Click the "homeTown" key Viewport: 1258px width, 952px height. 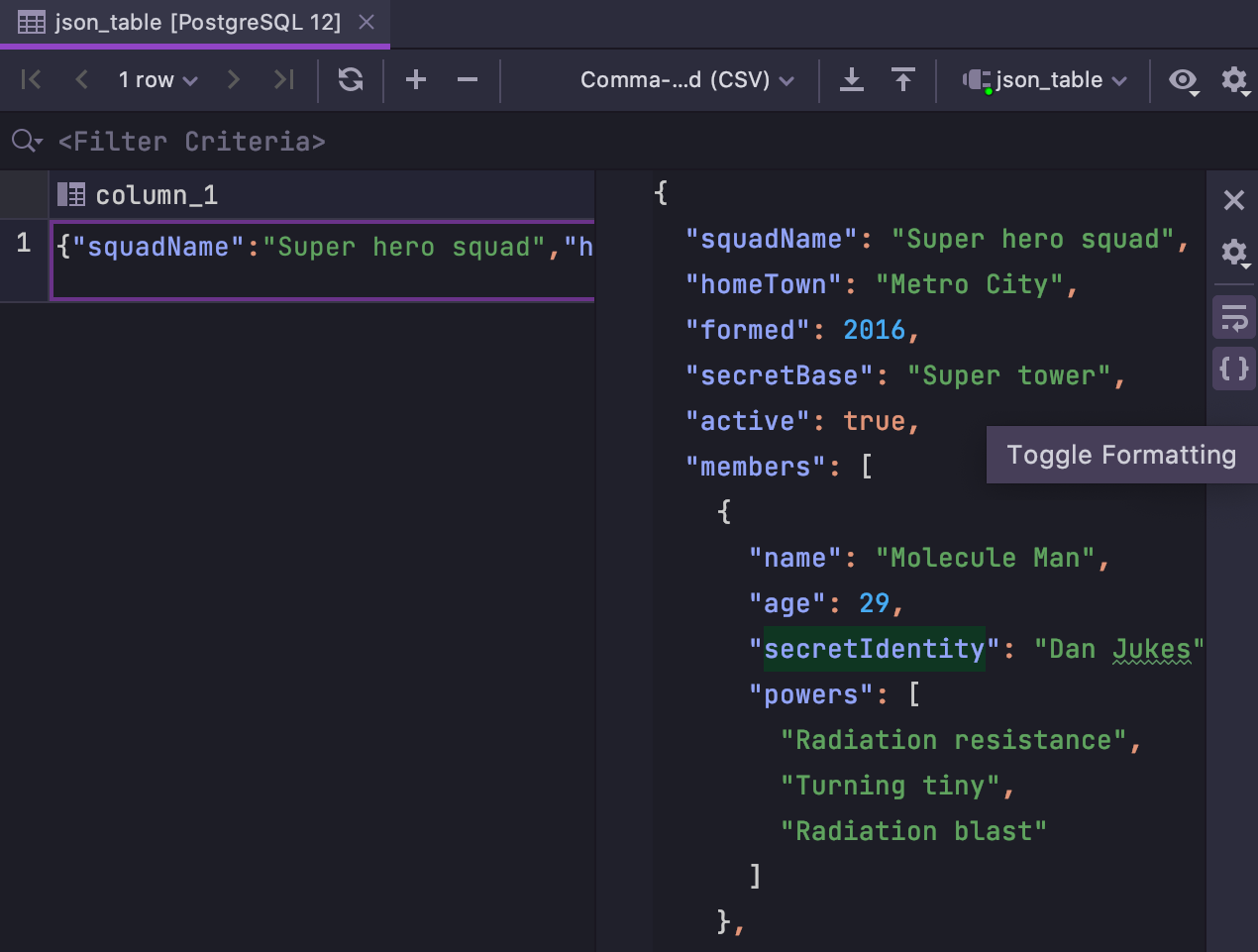coord(764,284)
